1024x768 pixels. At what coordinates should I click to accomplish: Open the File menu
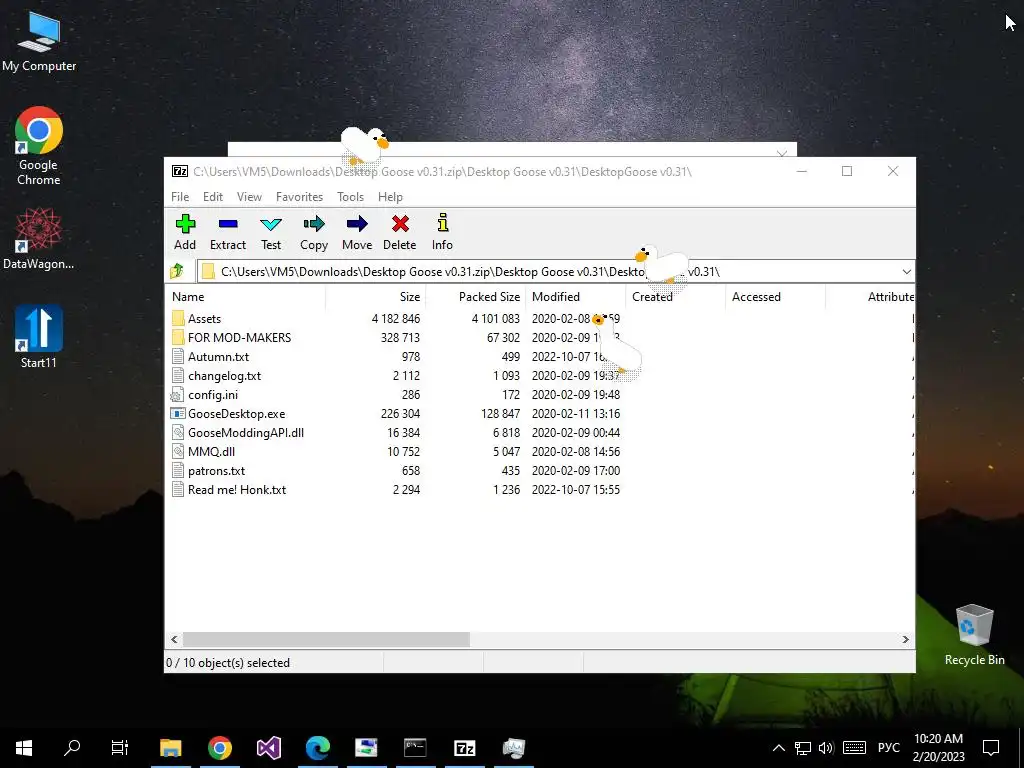point(180,197)
